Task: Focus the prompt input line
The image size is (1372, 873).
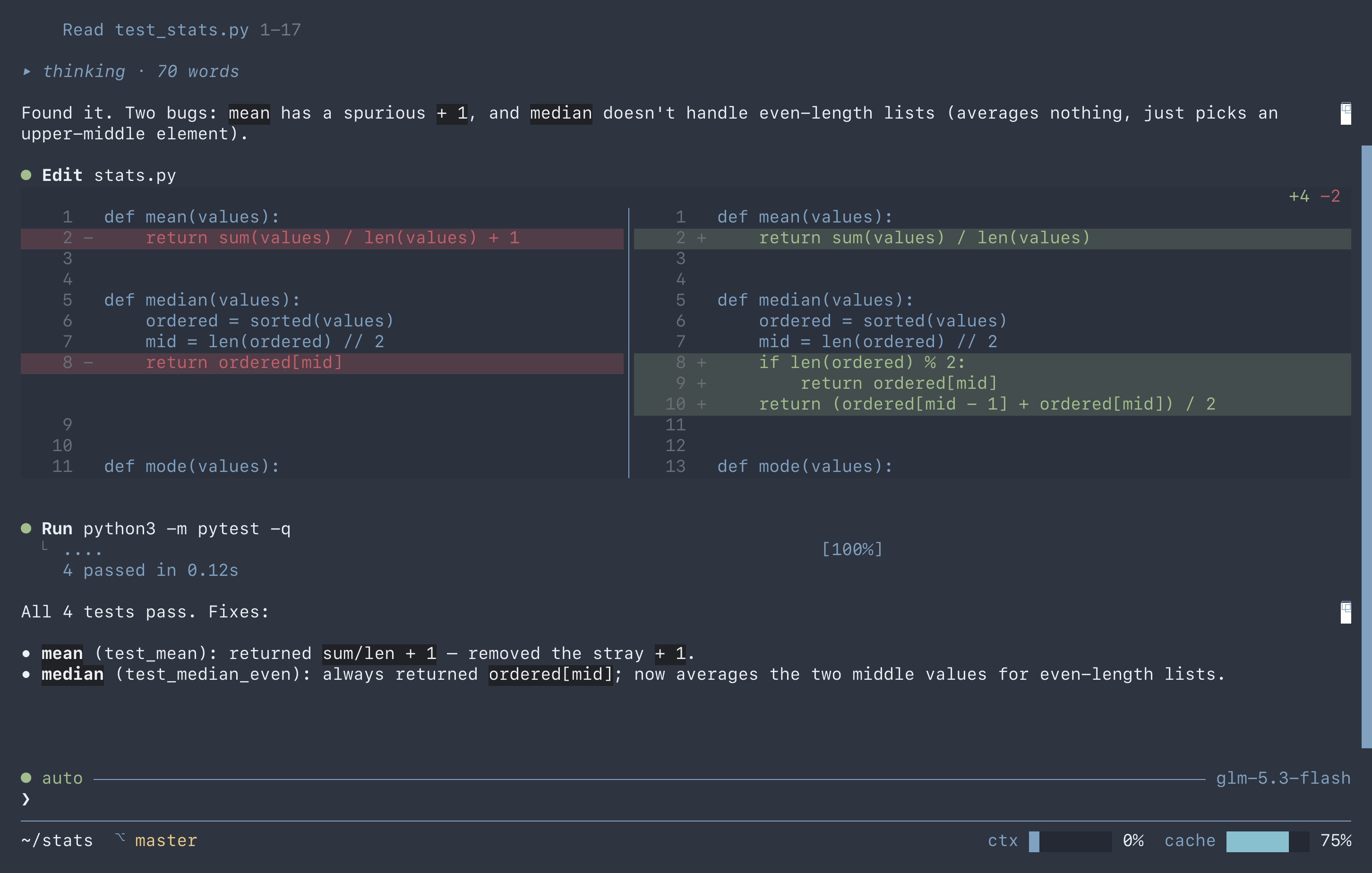Action: pos(686,799)
